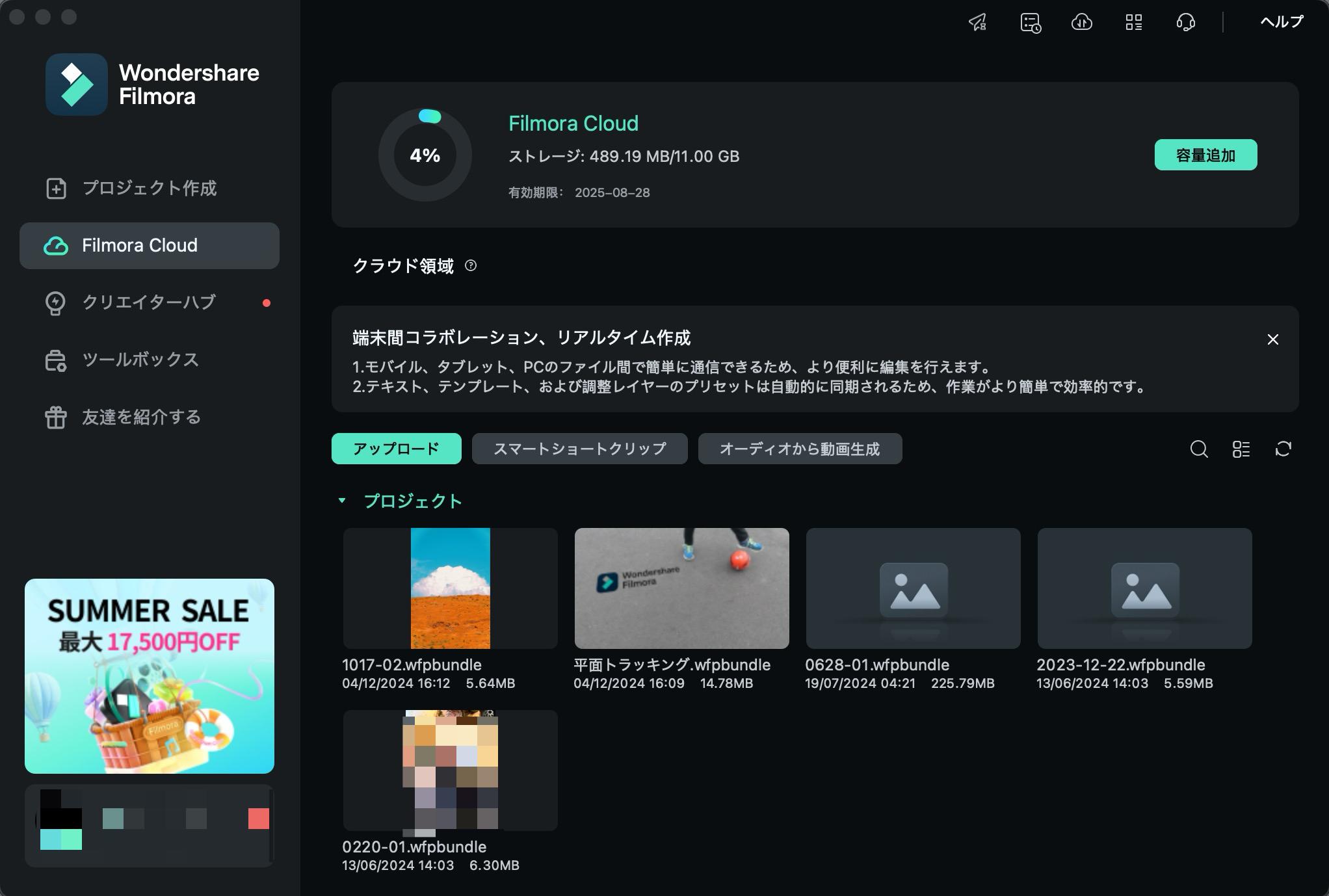Click the アップロード button

tap(397, 449)
